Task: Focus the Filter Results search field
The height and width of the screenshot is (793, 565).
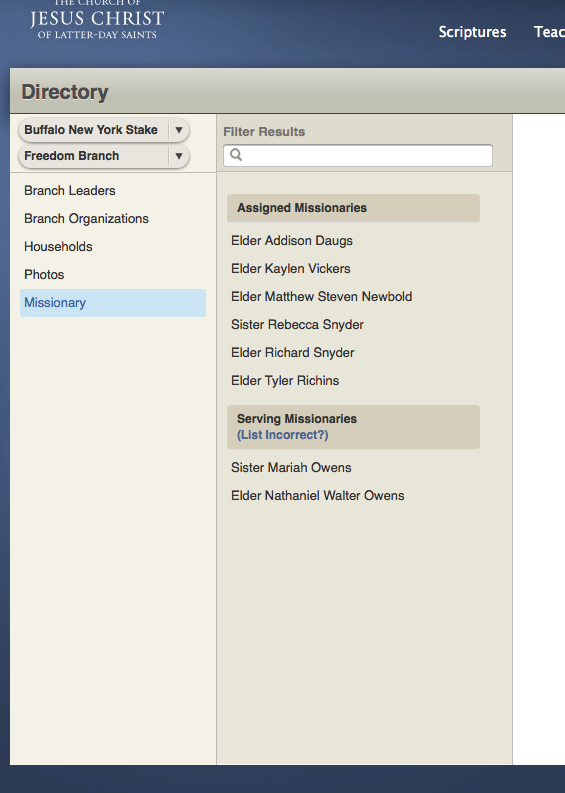Action: tap(358, 155)
